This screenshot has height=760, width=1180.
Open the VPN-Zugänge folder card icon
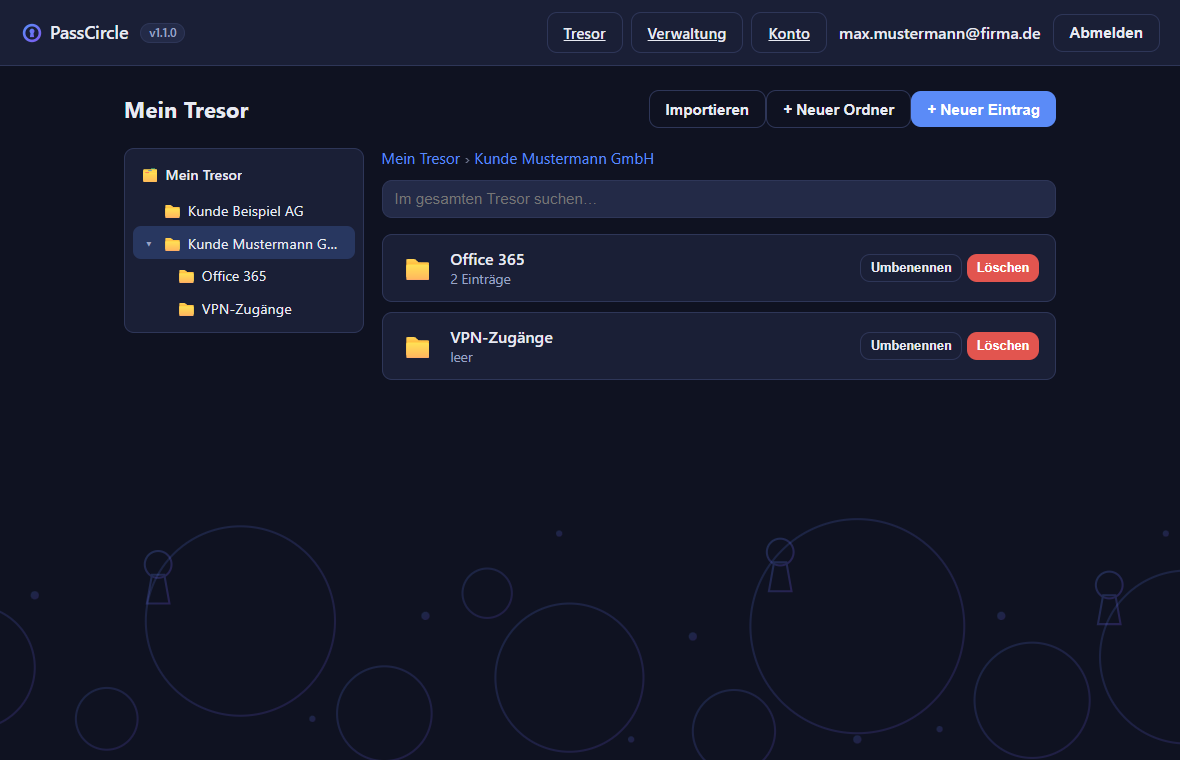[x=418, y=347]
